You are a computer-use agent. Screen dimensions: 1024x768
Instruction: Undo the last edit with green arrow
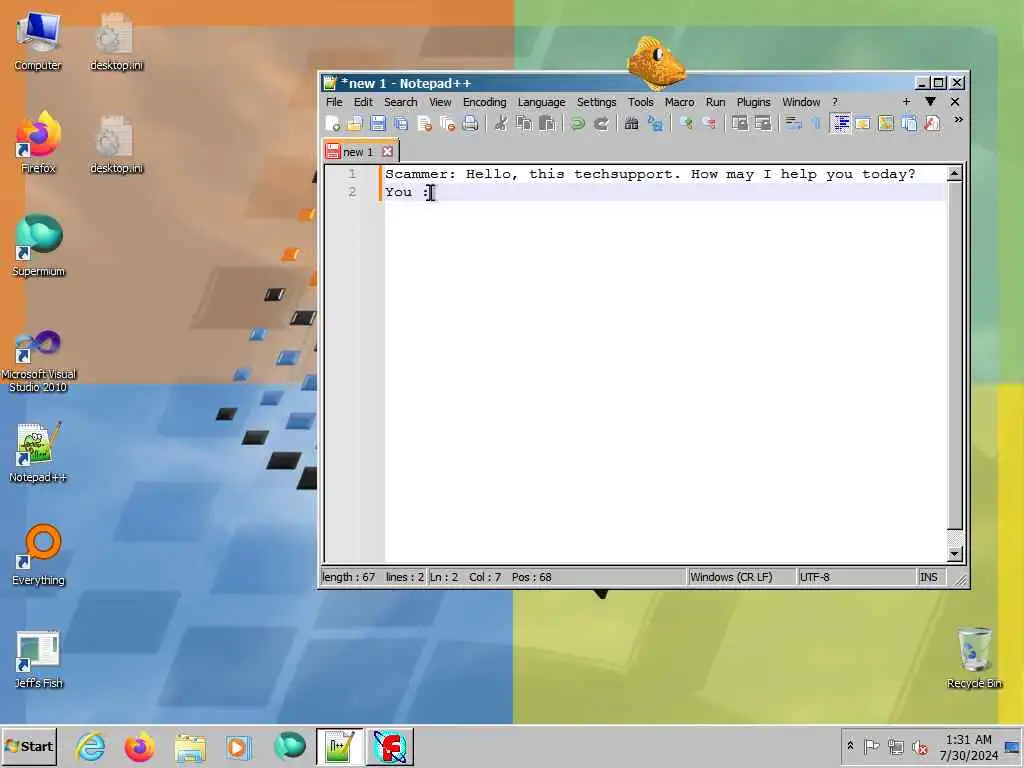(577, 123)
